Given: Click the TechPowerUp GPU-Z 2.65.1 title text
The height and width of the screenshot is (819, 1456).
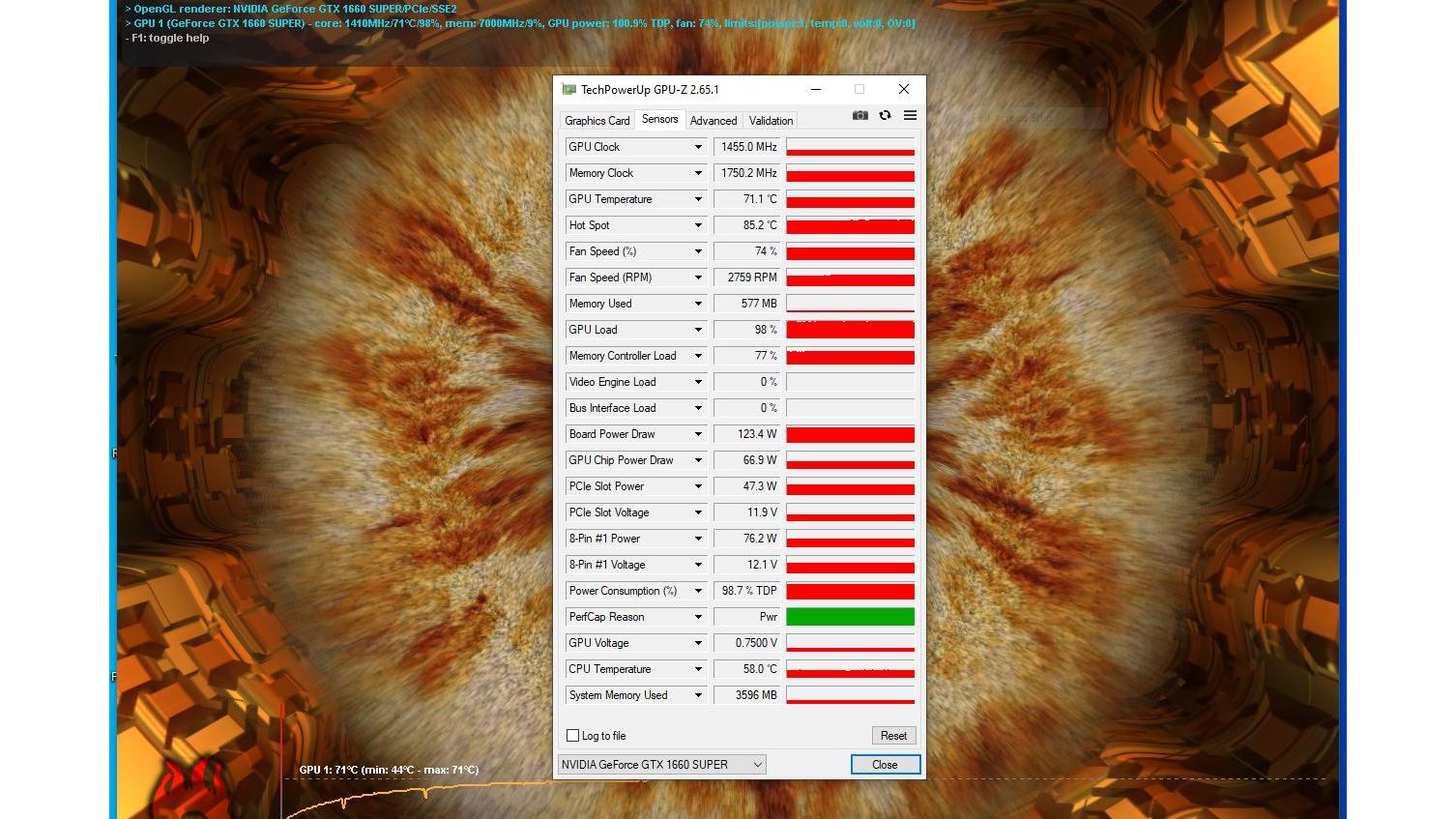Looking at the screenshot, I should pos(650,90).
